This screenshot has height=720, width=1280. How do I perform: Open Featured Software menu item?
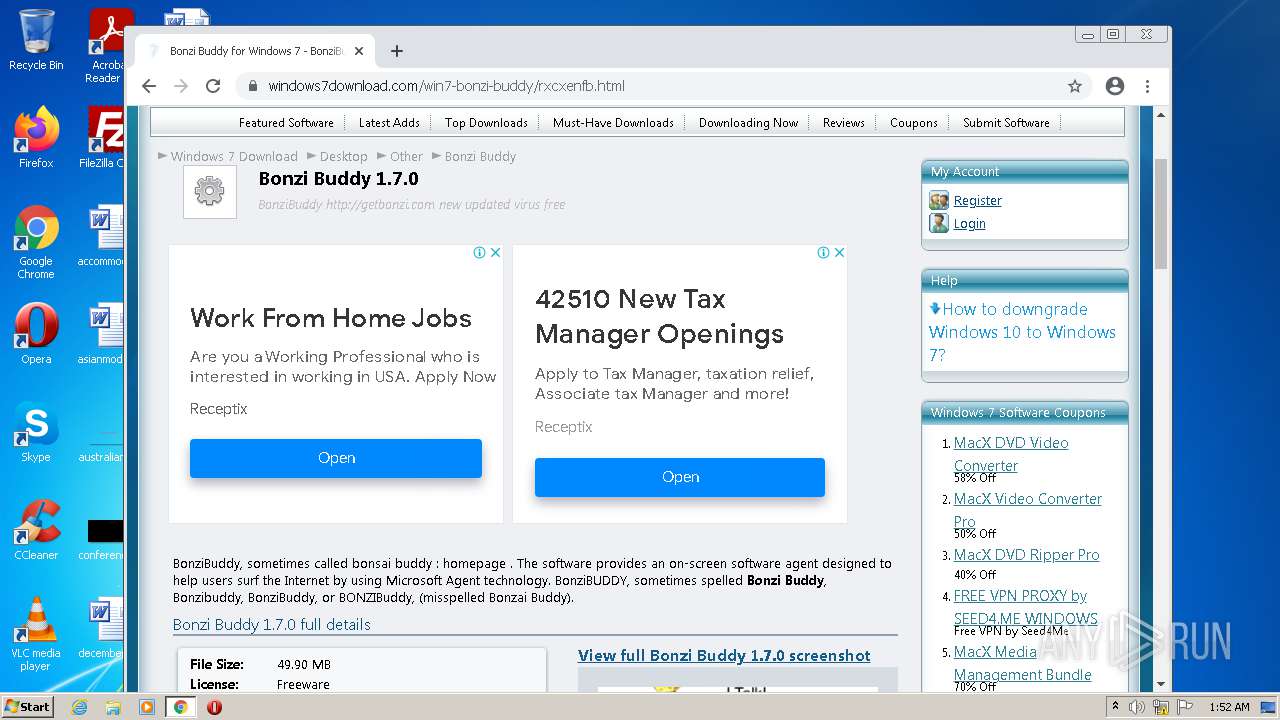point(286,123)
